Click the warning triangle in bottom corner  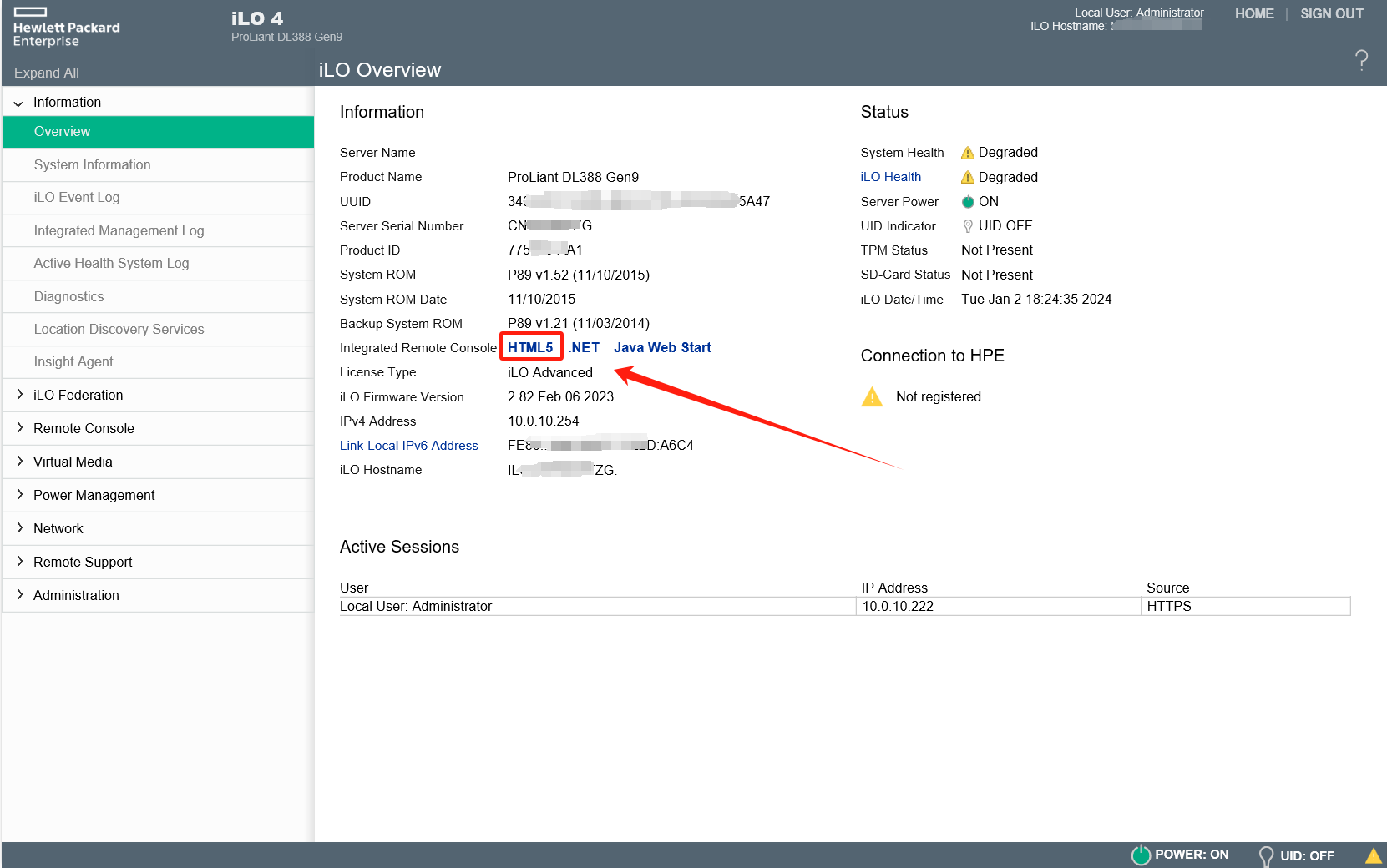(1373, 855)
